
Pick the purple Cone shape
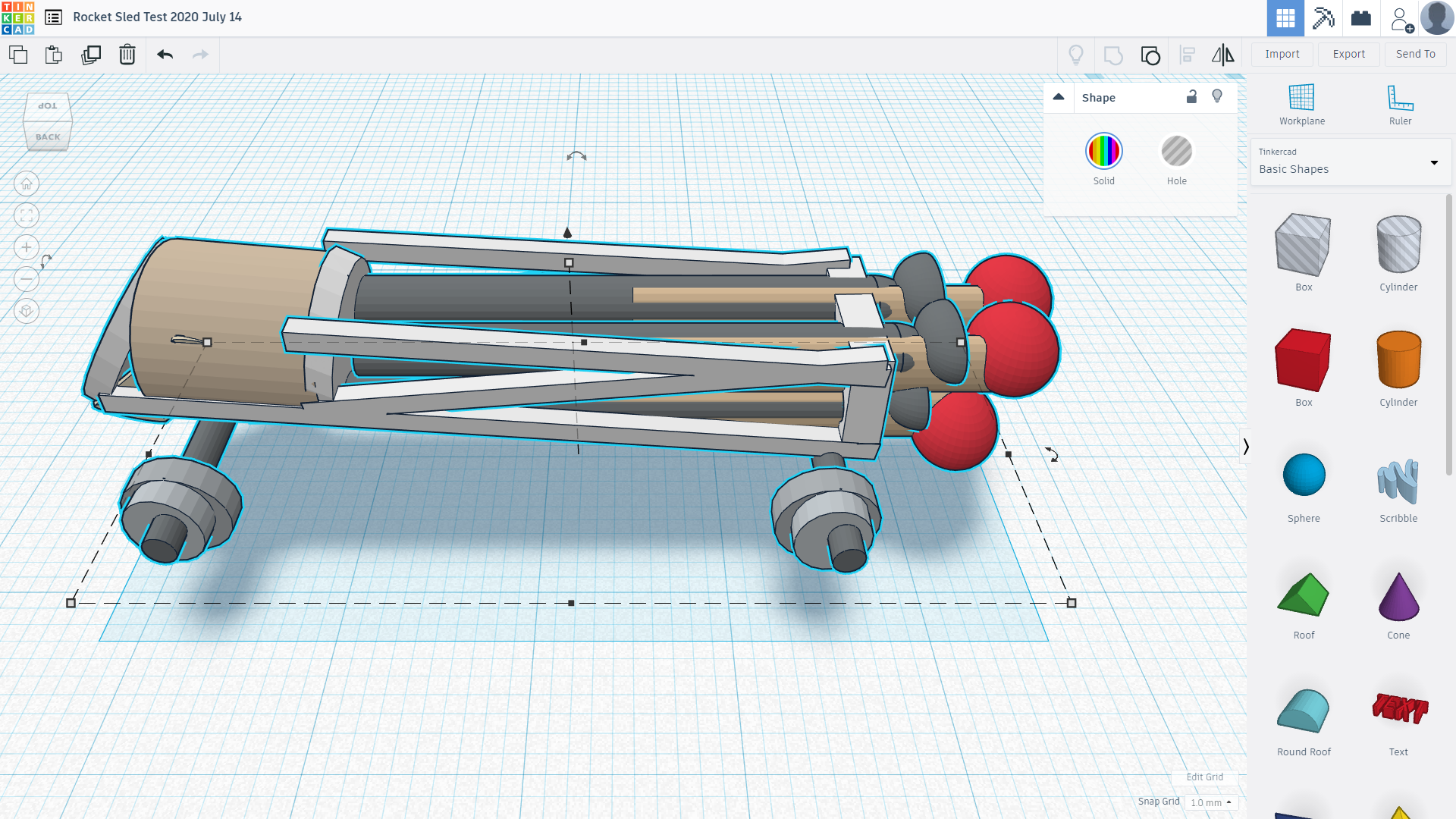[x=1398, y=596]
